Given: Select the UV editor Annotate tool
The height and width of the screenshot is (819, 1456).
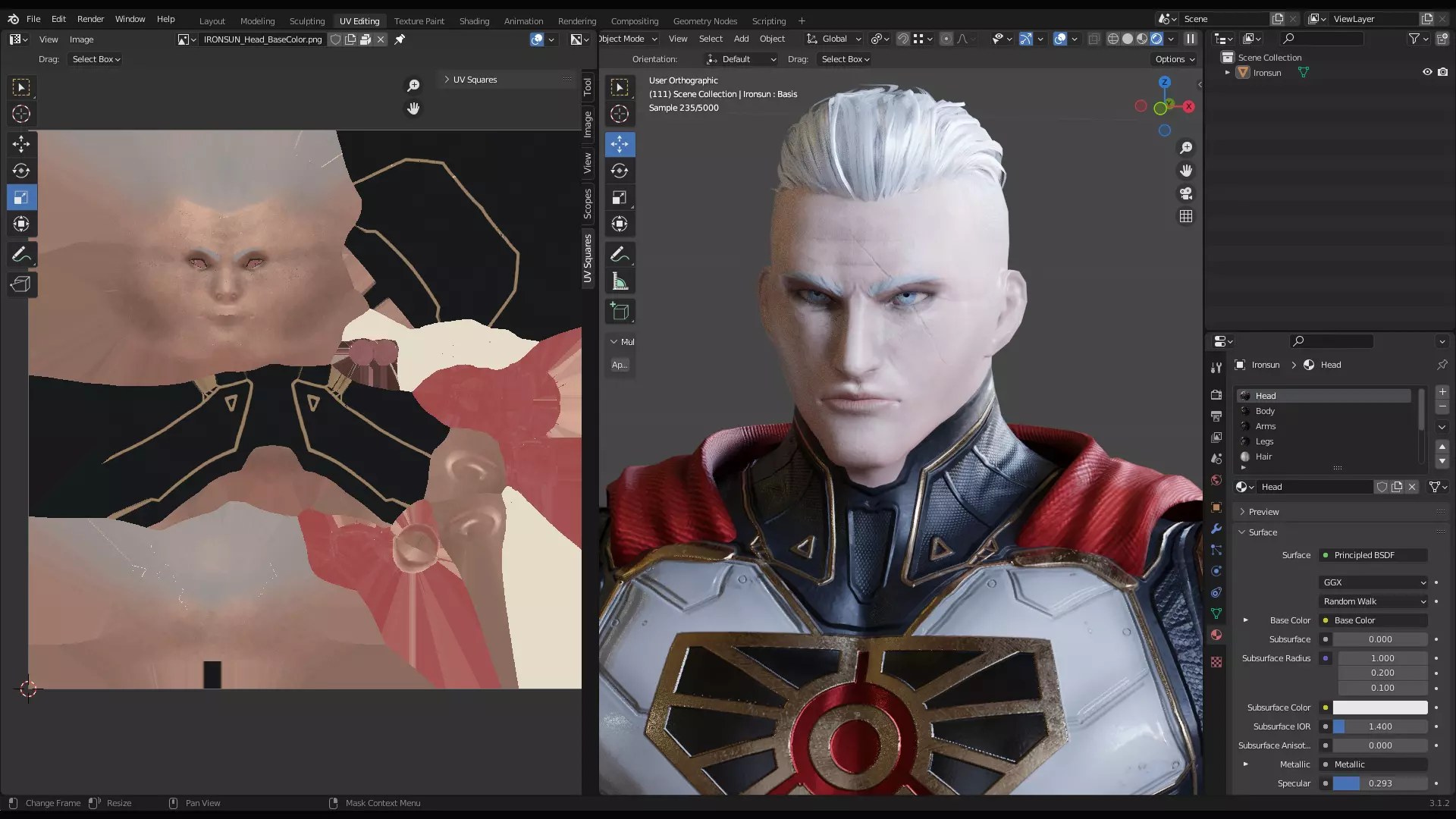Looking at the screenshot, I should pyautogui.click(x=21, y=255).
